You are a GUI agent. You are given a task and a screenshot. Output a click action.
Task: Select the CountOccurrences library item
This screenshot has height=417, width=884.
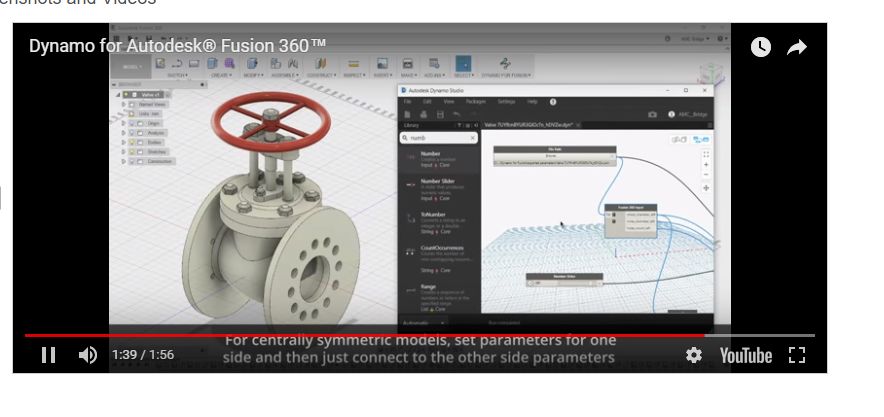440,259
